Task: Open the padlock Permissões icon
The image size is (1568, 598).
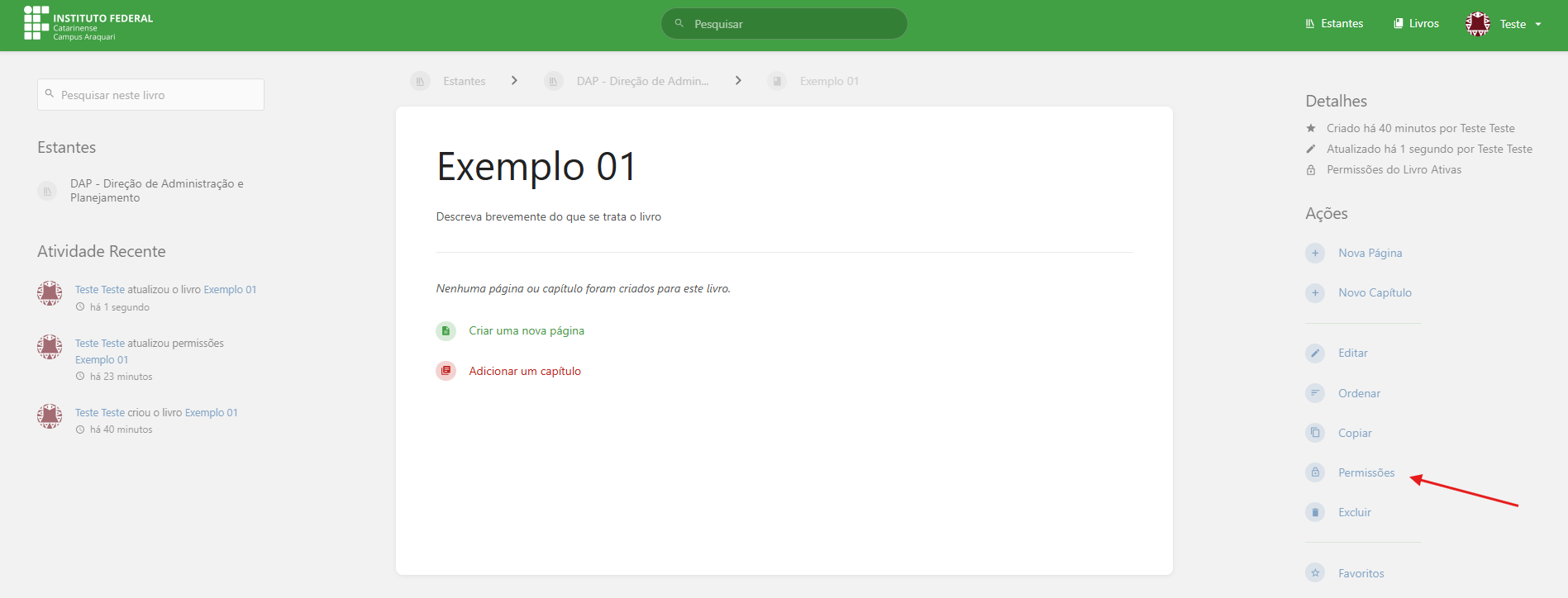Action: (x=1314, y=472)
